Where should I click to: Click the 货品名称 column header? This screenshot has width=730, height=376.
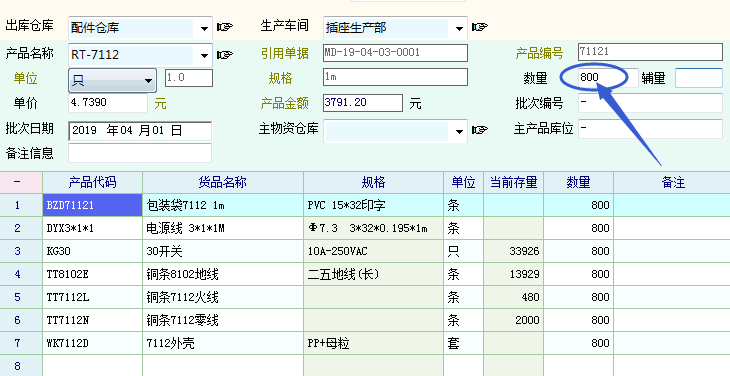(223, 182)
